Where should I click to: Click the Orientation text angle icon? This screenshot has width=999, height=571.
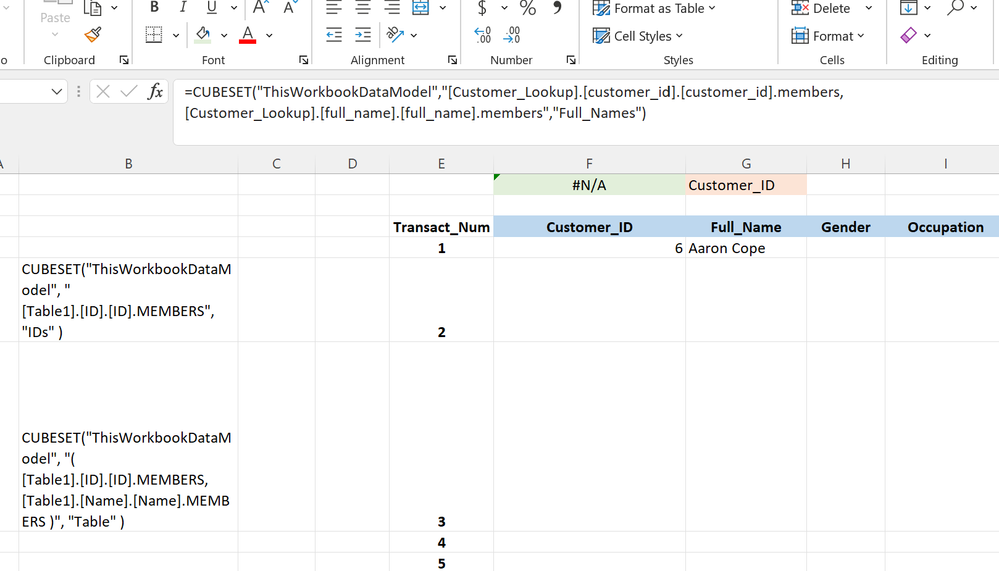click(396, 35)
